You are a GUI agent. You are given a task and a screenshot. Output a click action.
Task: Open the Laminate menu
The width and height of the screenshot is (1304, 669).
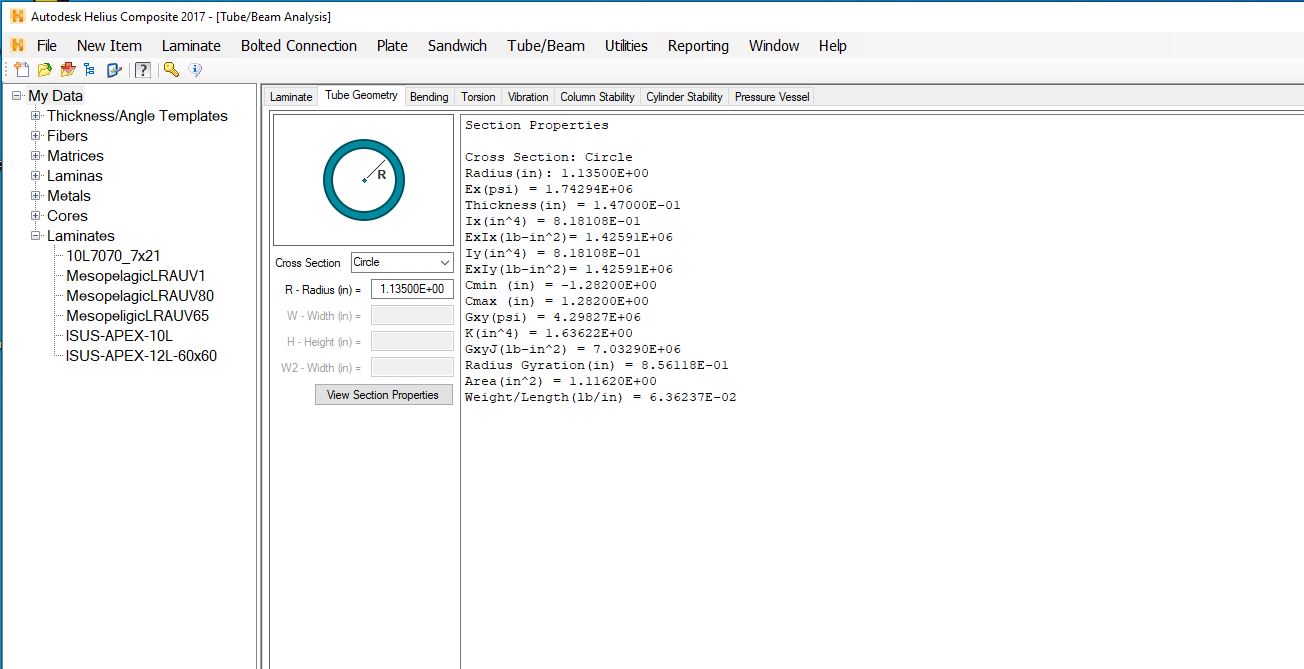click(191, 45)
